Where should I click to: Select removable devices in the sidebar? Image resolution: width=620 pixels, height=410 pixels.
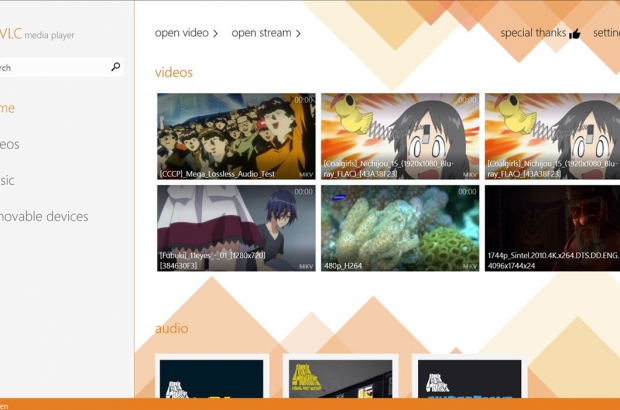[43, 216]
